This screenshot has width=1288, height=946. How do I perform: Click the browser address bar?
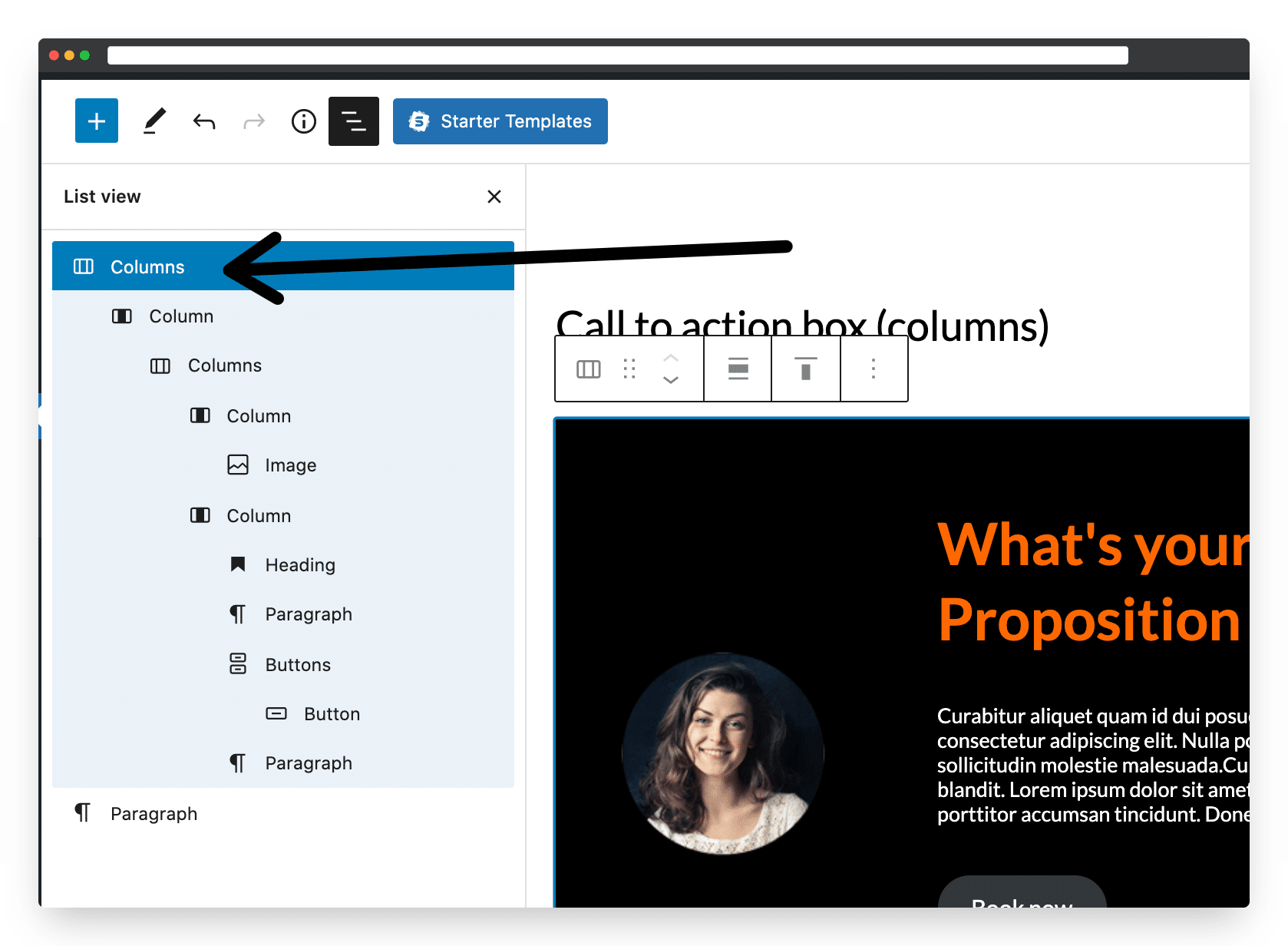coord(618,55)
